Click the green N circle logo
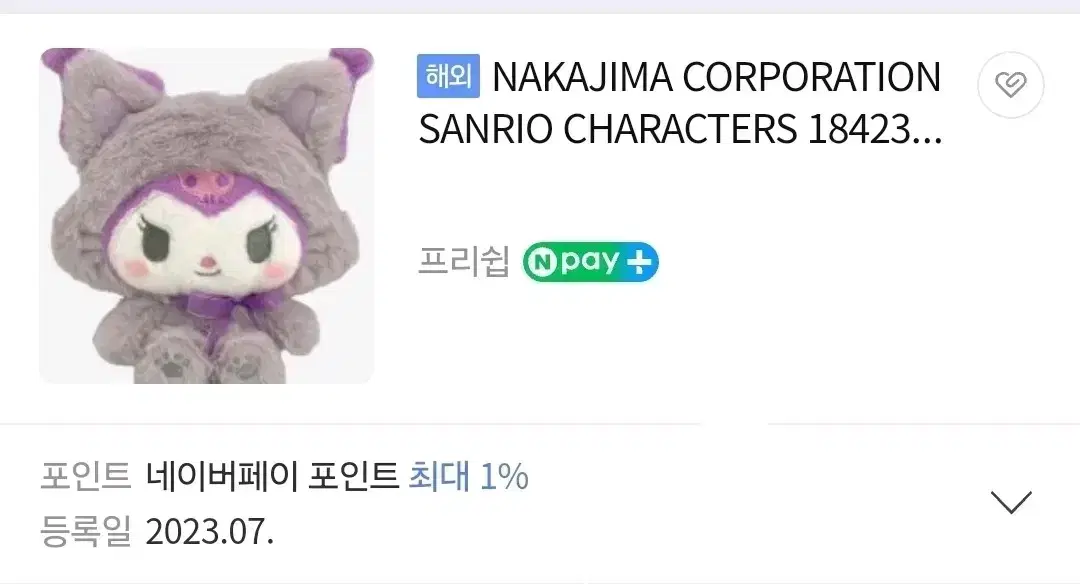 543,262
